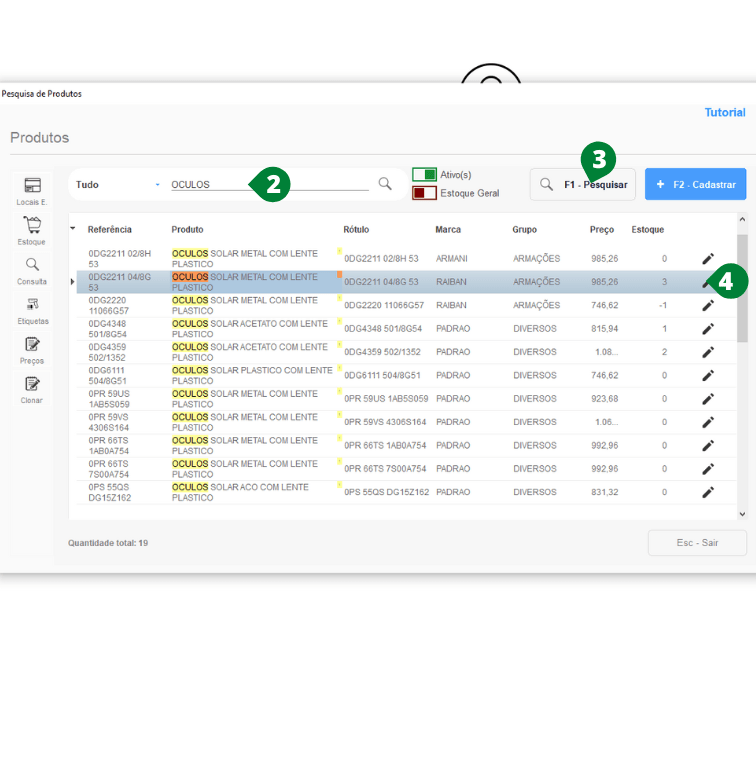This screenshot has width=756, height=760.
Task: Sort by Preço column header
Action: tap(602, 229)
